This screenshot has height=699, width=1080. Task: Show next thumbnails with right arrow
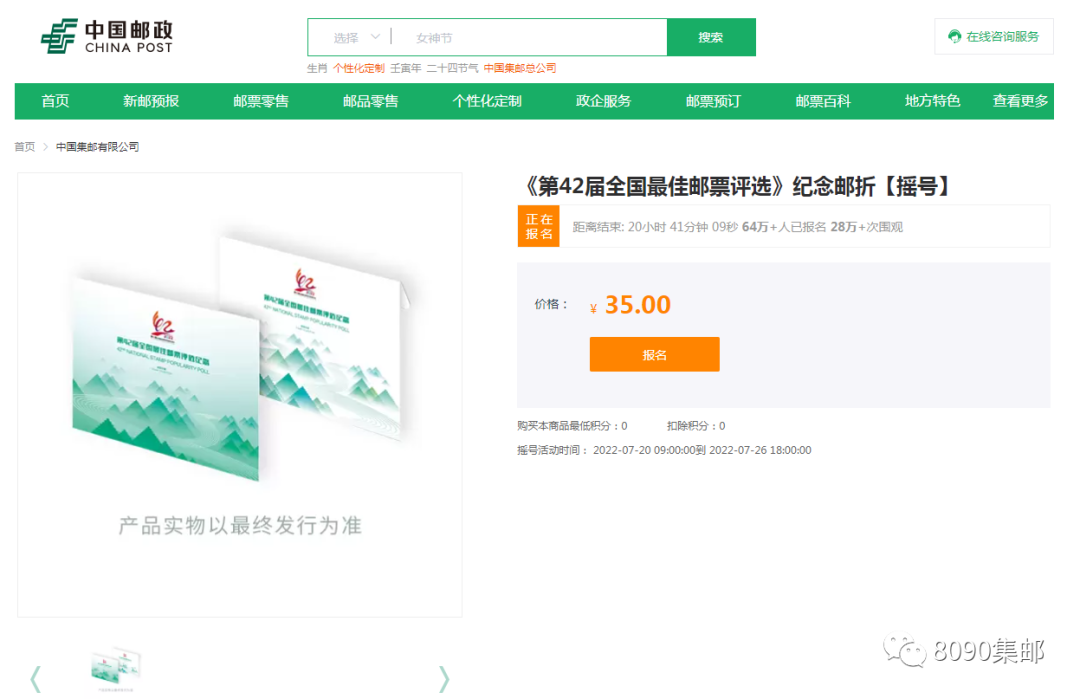click(x=444, y=679)
